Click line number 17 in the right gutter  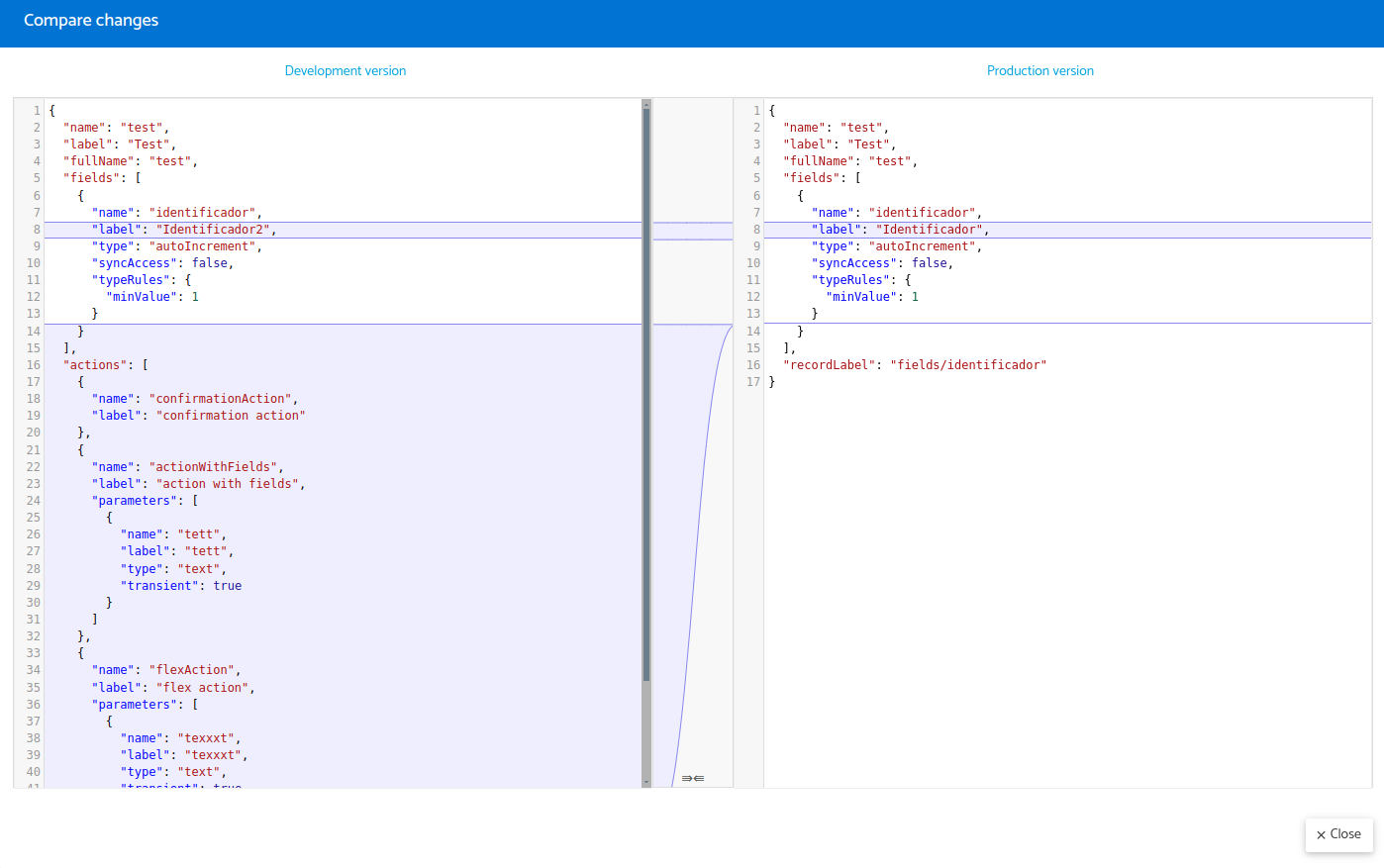coord(753,382)
